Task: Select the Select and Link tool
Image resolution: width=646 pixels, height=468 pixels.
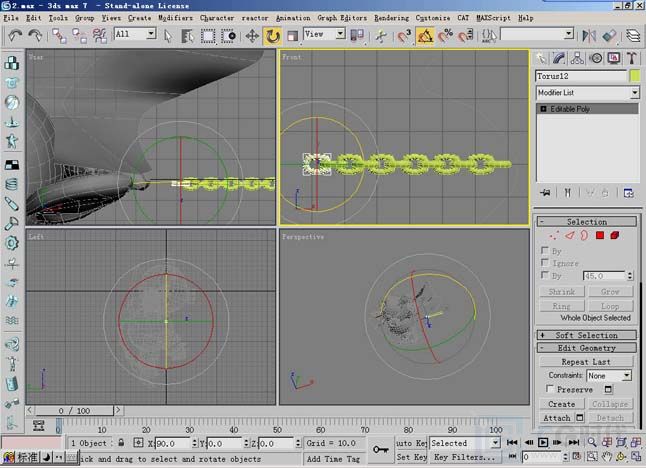Action: click(59, 36)
